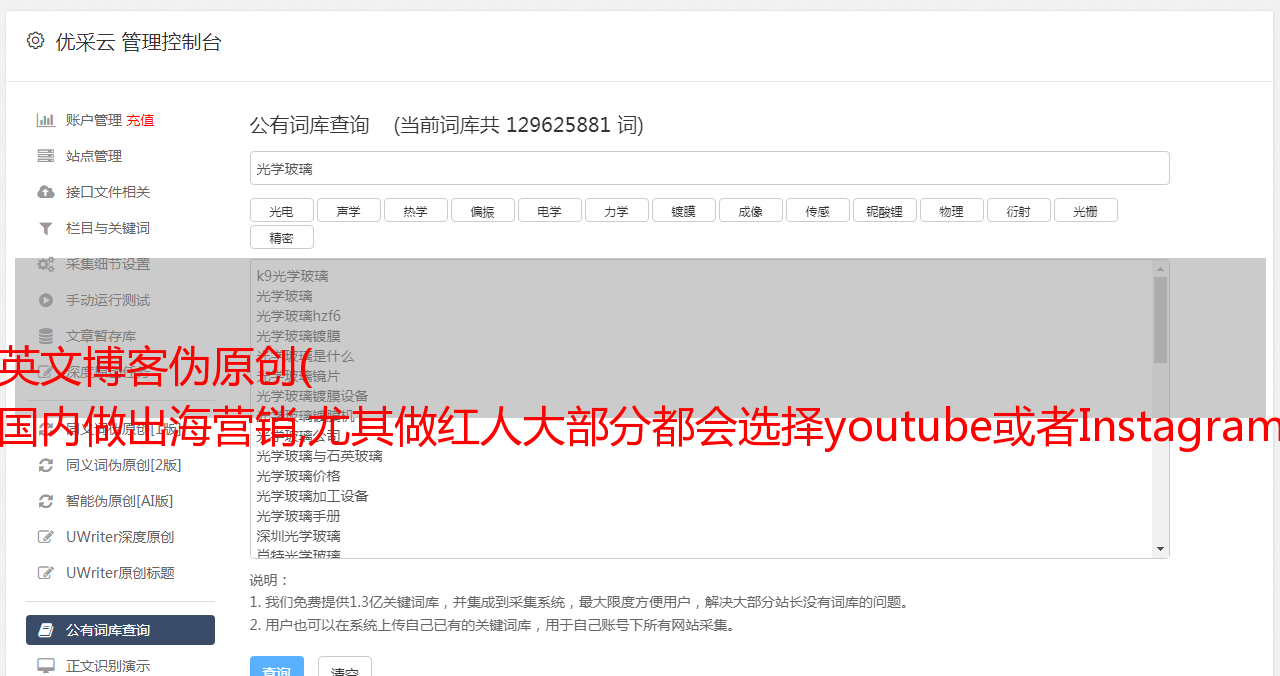This screenshot has height=676, width=1280.
Task: Open UWriter原创标题 in the sidebar
Action: click(x=120, y=573)
